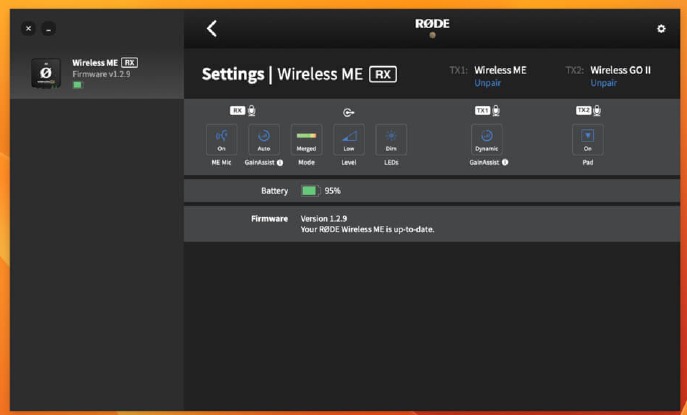Image resolution: width=687 pixels, height=415 pixels.
Task: Unpair the TX1 Wireless ME transmitter
Action: pos(487,83)
